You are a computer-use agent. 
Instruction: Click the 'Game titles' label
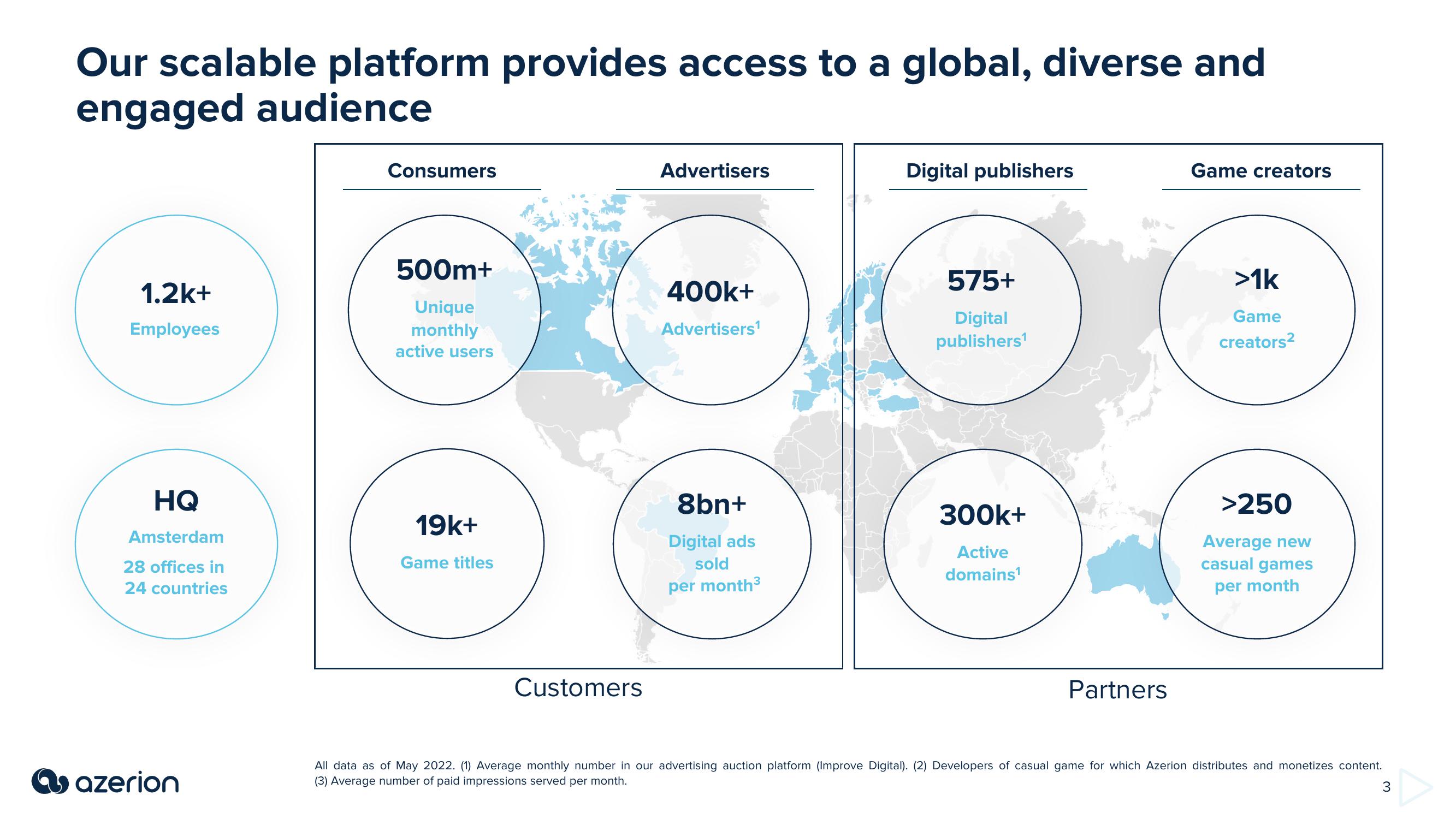447,562
